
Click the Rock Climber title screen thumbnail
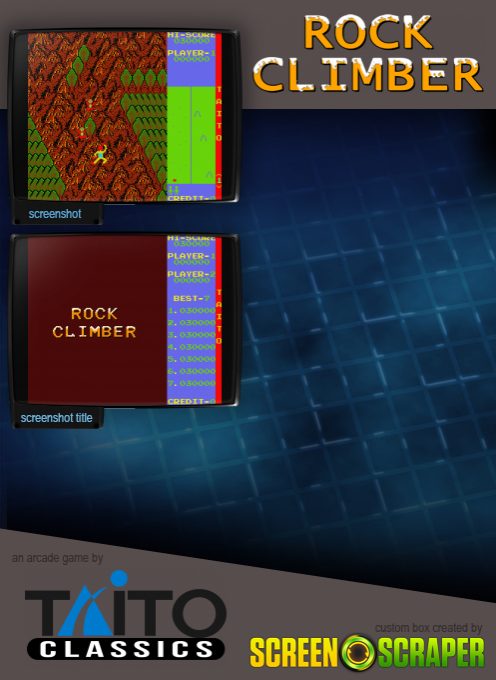coord(124,320)
